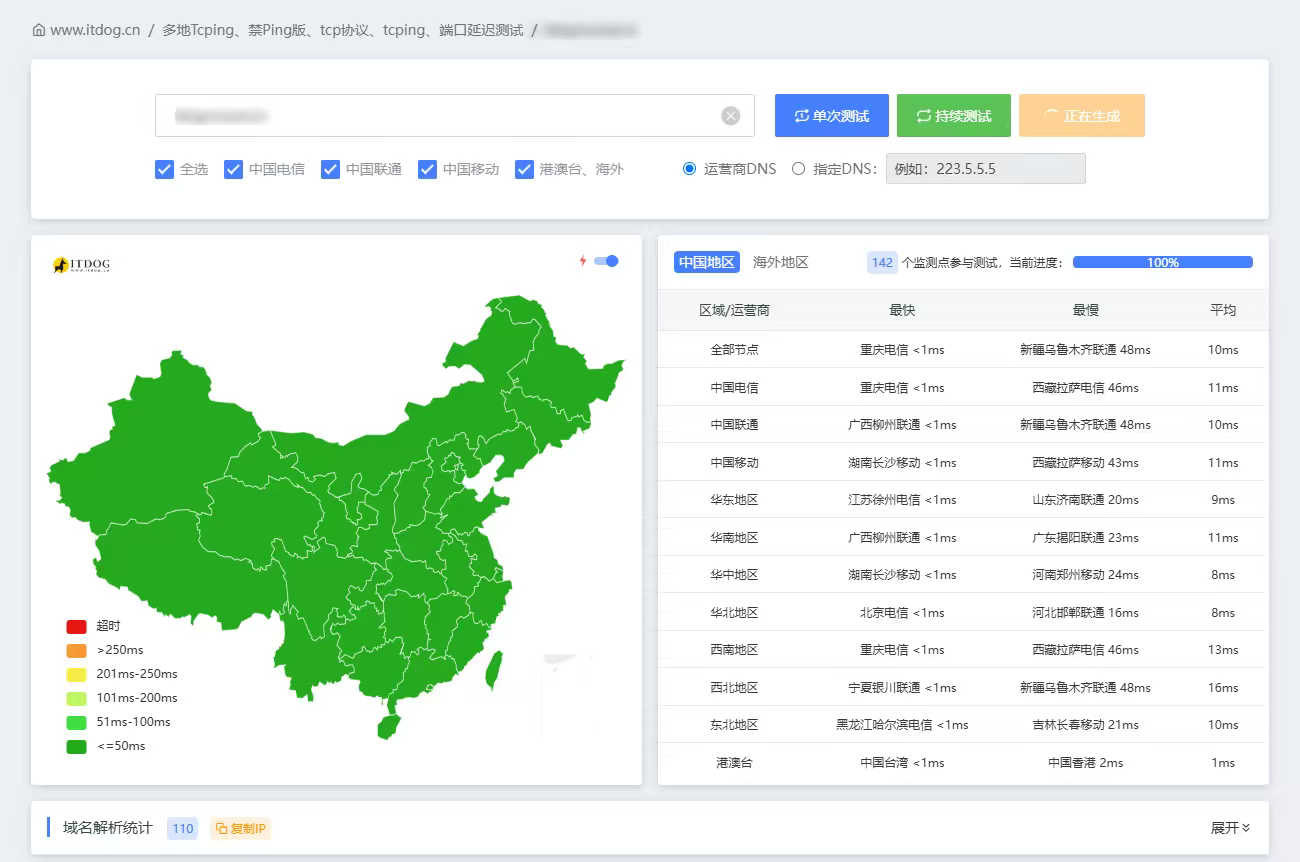
Task: Click the ITDOG logo above the map
Action: [81, 265]
